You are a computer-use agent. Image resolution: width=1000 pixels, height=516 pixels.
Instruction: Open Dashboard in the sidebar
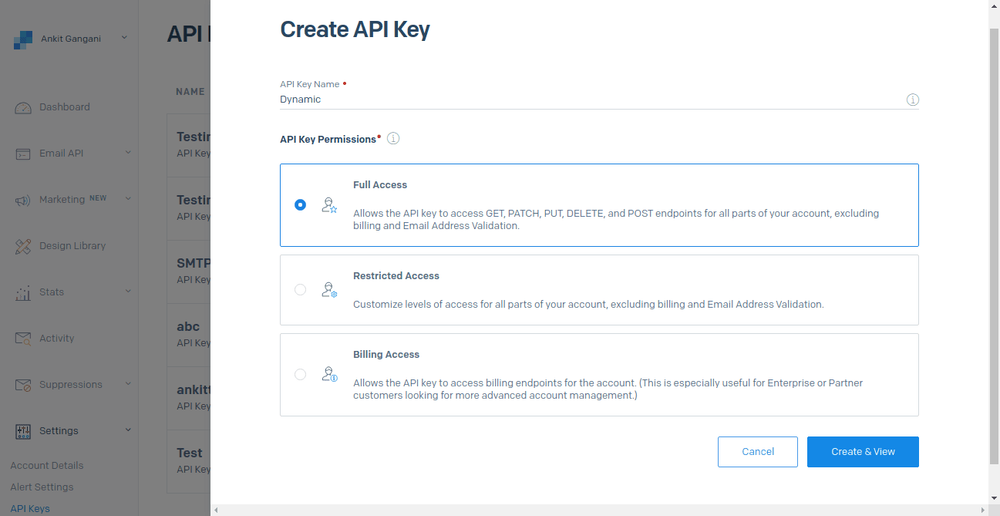tap(64, 107)
